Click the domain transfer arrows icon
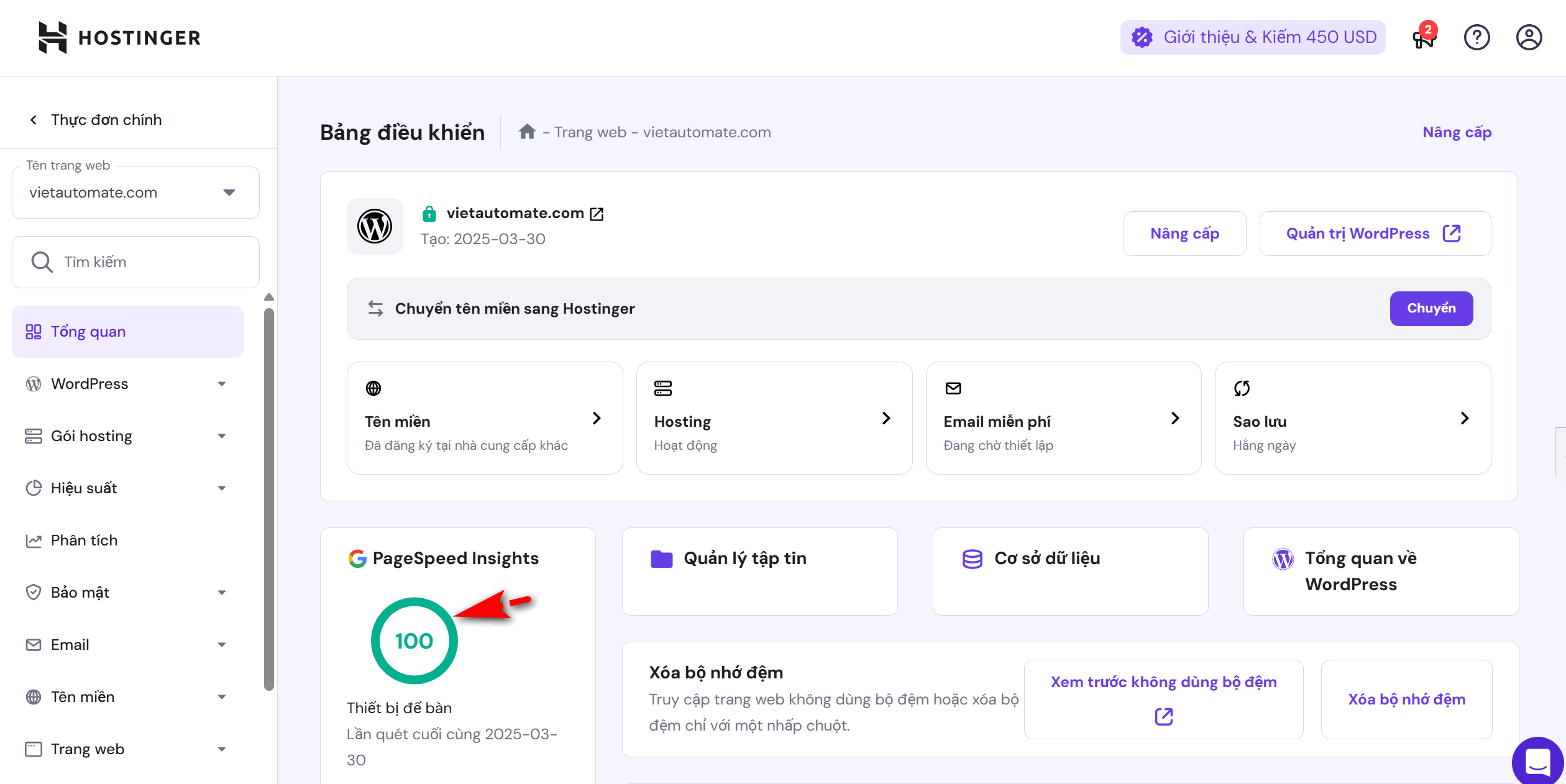 (x=375, y=309)
